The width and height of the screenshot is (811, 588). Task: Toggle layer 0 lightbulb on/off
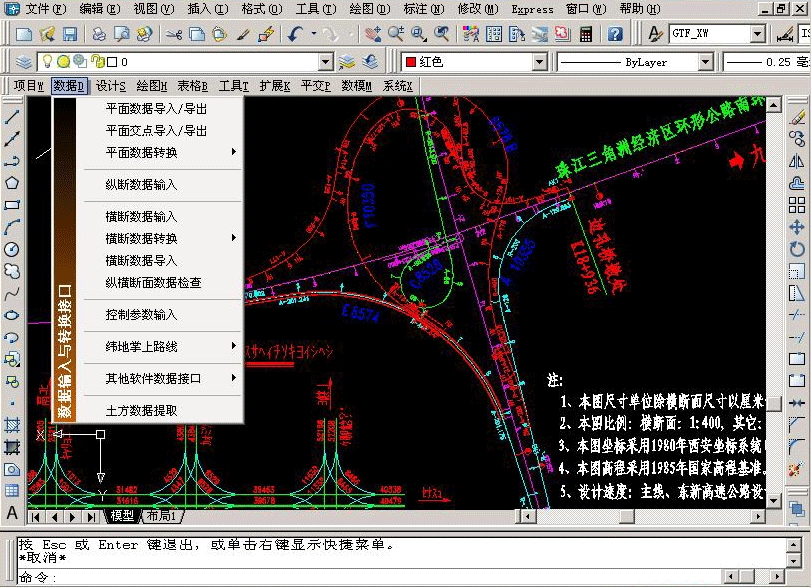47,62
